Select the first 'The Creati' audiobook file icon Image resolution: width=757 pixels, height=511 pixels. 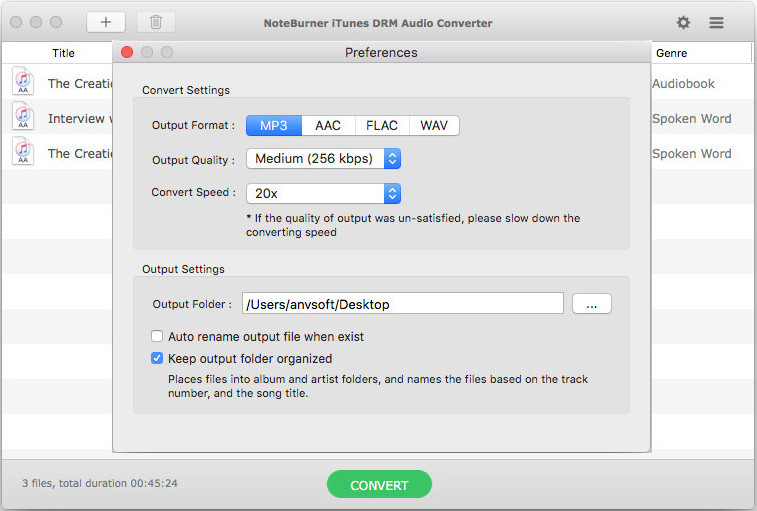[x=23, y=81]
